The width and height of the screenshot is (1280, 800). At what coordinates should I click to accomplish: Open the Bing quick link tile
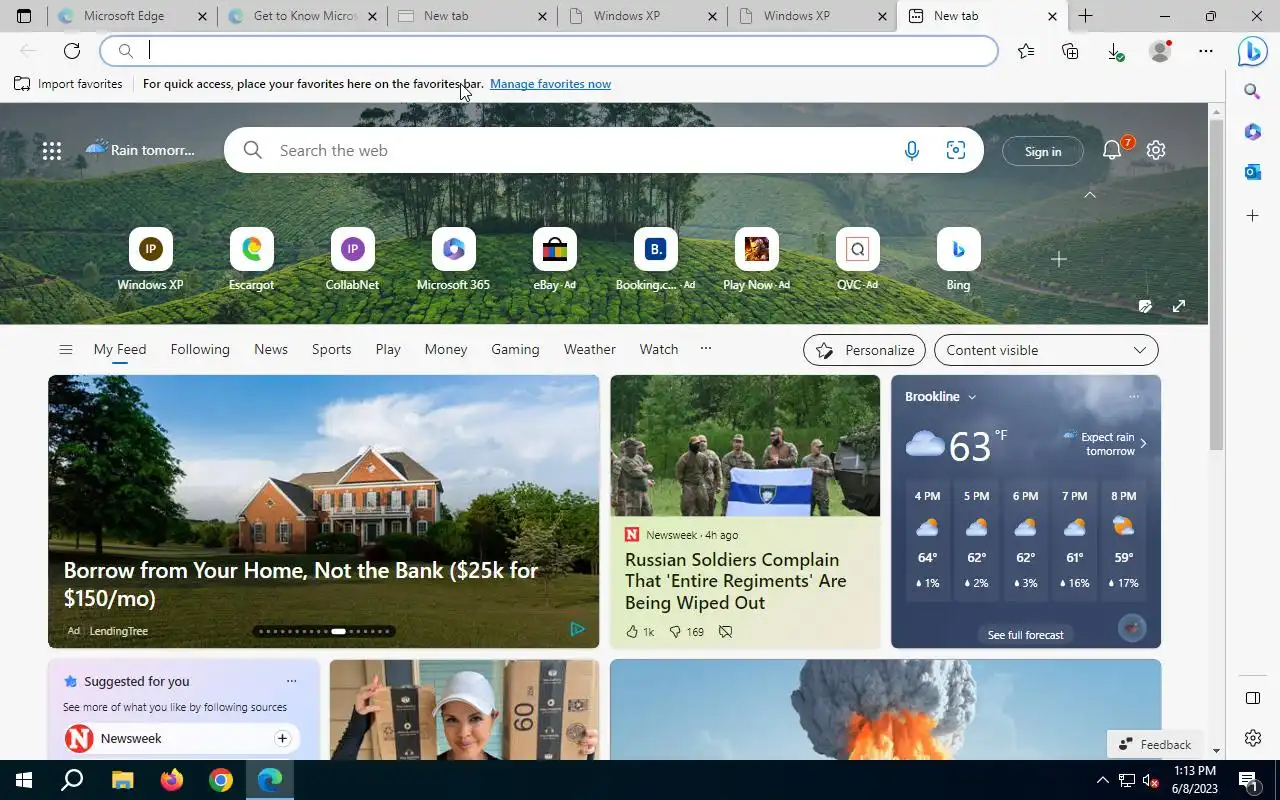pyautogui.click(x=958, y=260)
